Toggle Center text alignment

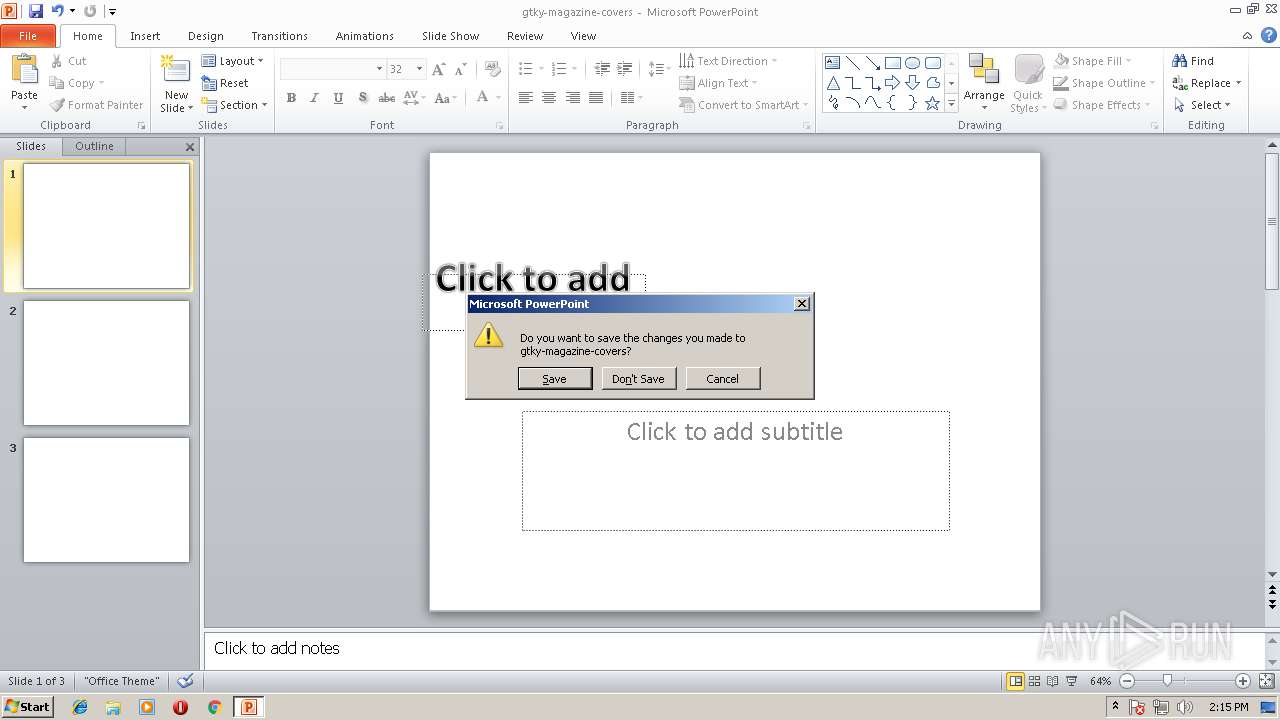549,98
